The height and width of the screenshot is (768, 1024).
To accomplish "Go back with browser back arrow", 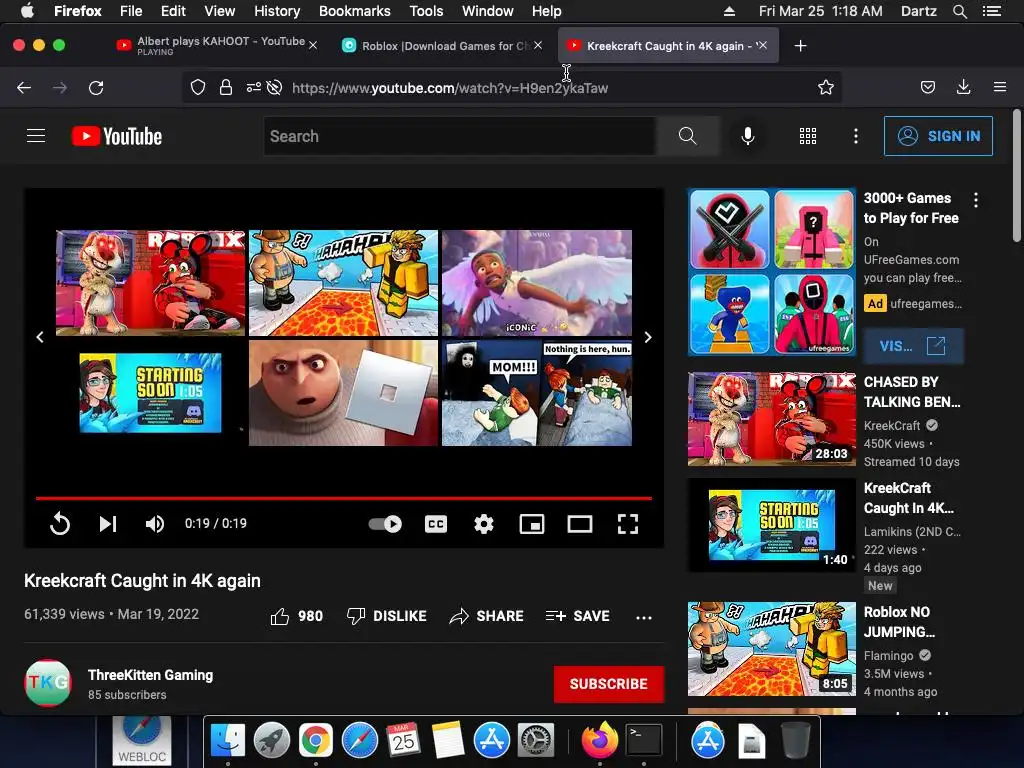I will [24, 88].
